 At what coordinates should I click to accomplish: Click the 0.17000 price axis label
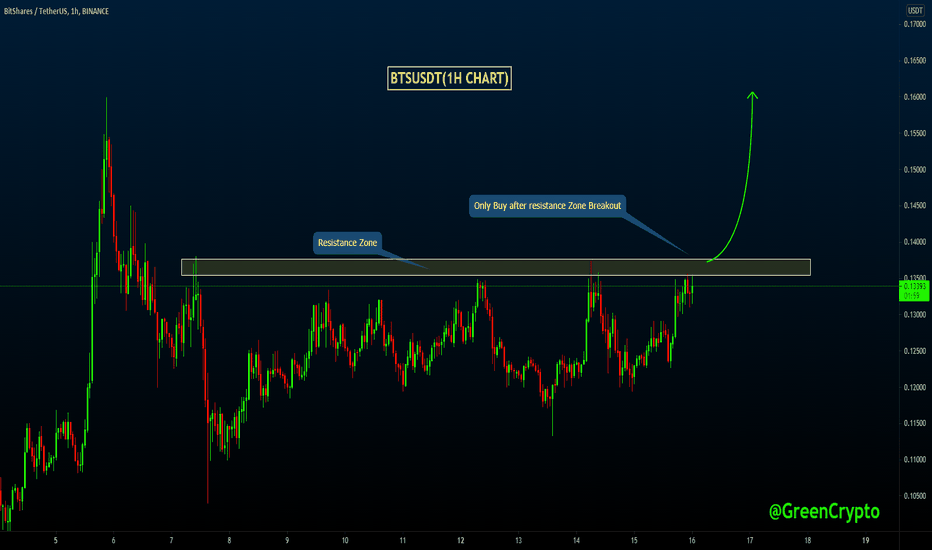915,24
